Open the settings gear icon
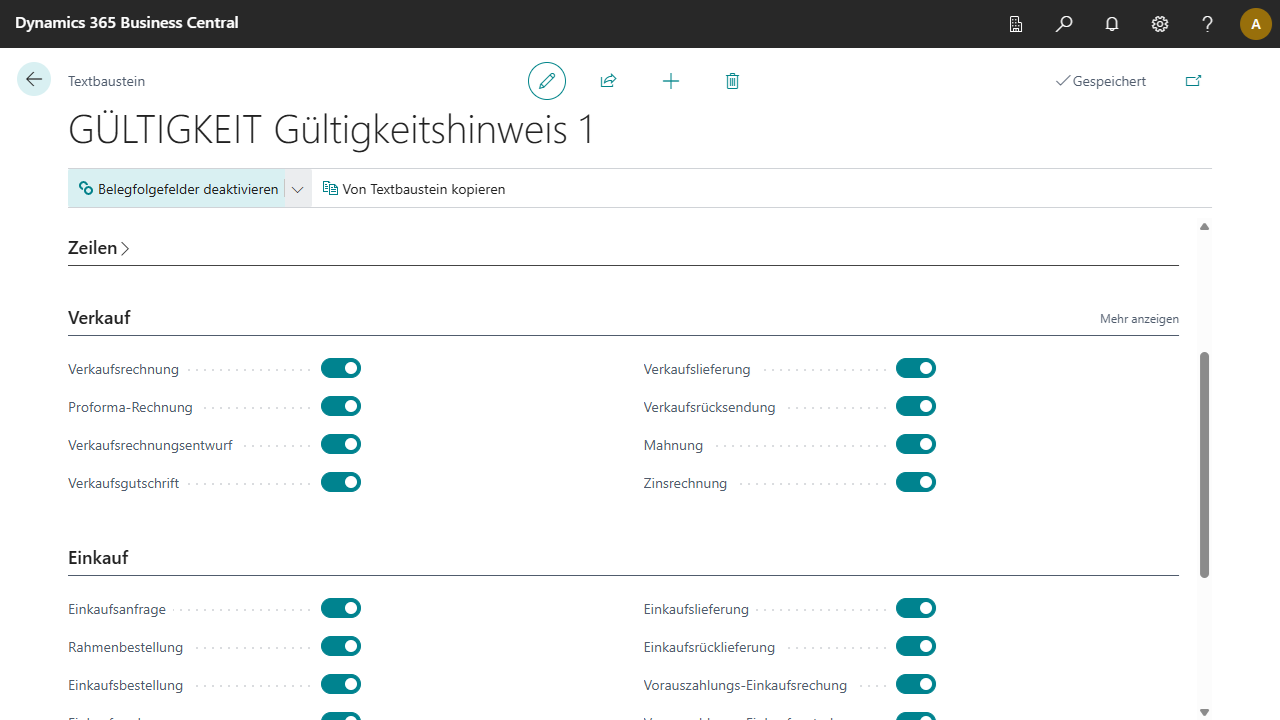 [1160, 24]
